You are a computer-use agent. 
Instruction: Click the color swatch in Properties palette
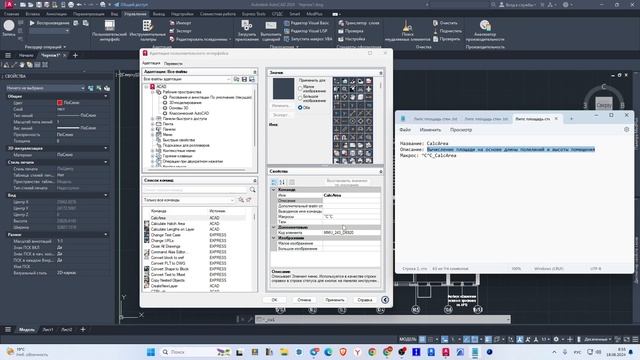pos(60,103)
